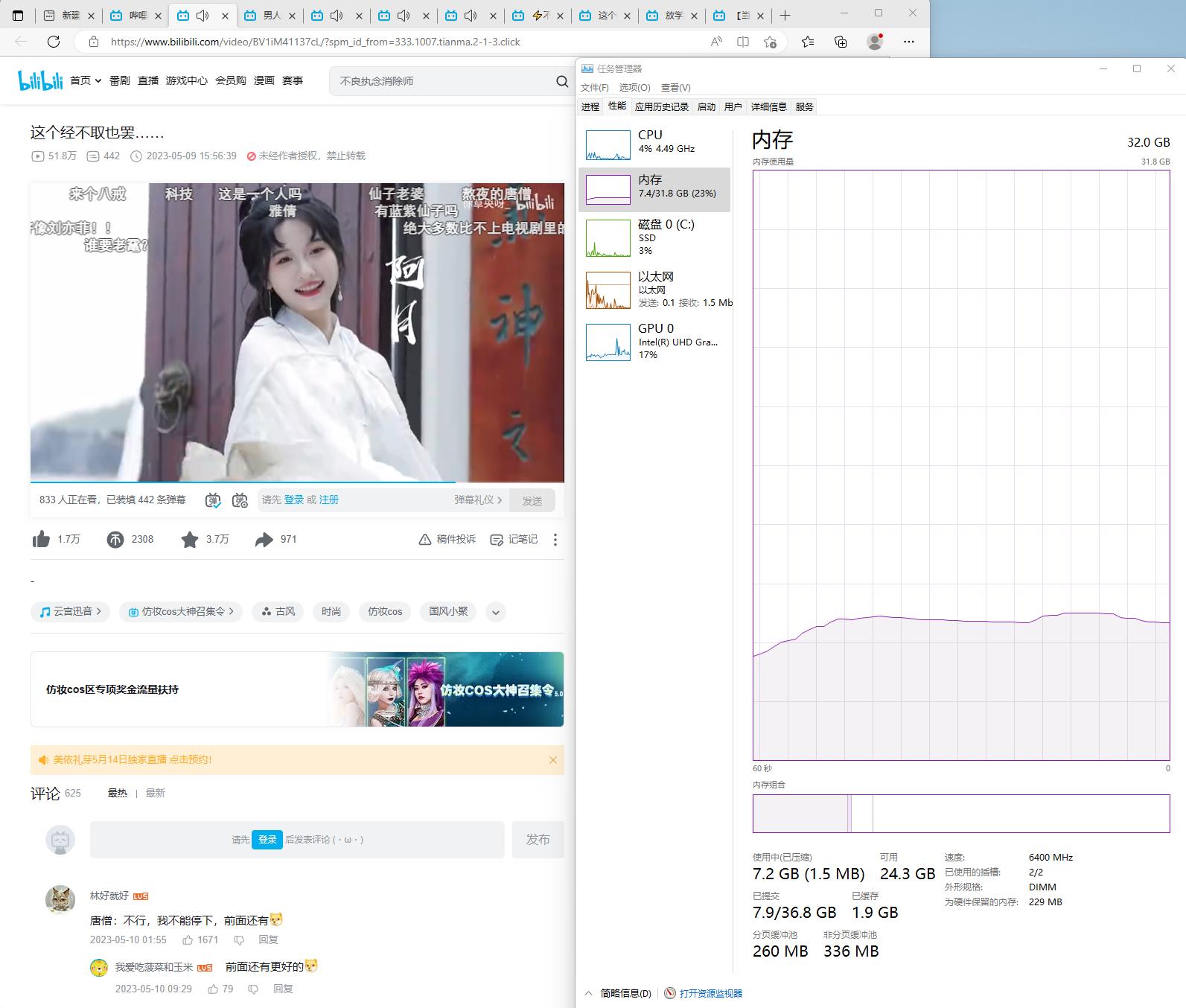Click the share arrow icon
This screenshot has width=1186, height=1008.
pyautogui.click(x=264, y=540)
